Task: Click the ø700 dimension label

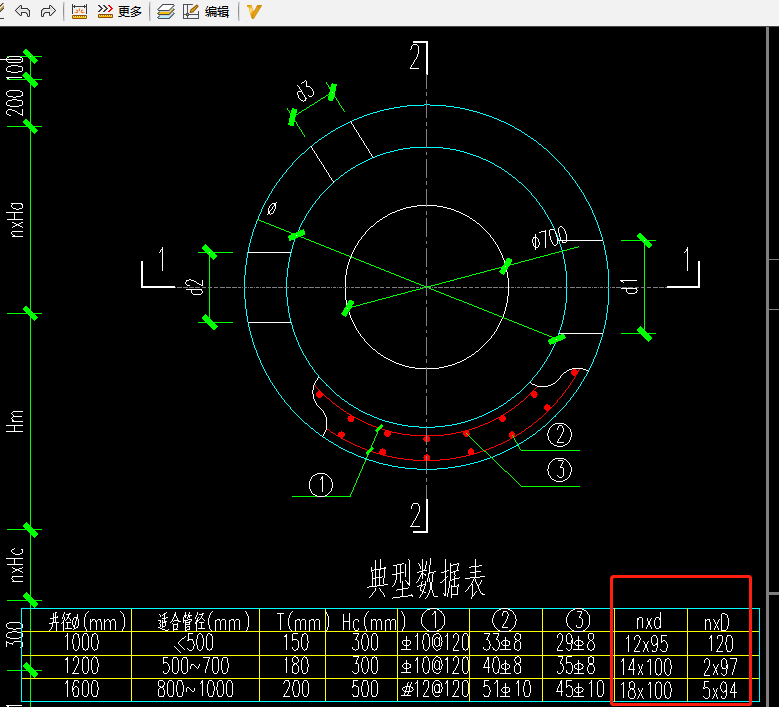Action: coord(549,238)
